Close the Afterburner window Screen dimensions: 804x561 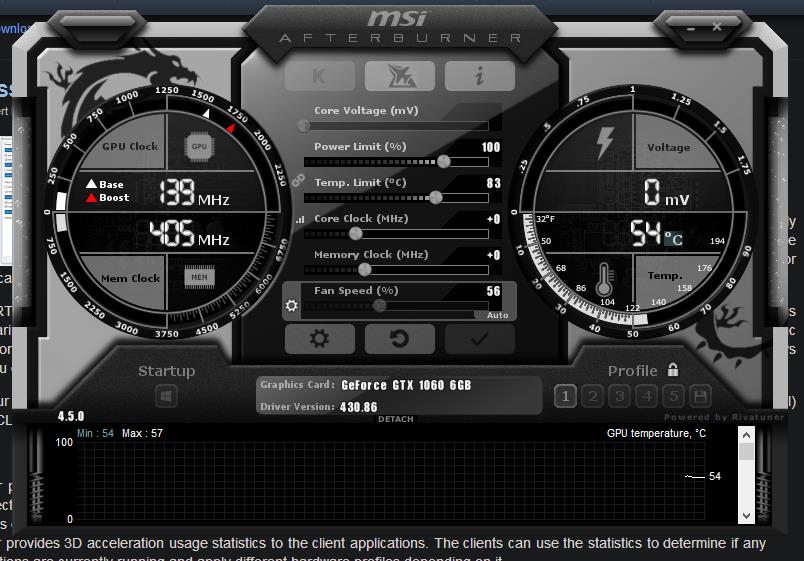pos(717,27)
